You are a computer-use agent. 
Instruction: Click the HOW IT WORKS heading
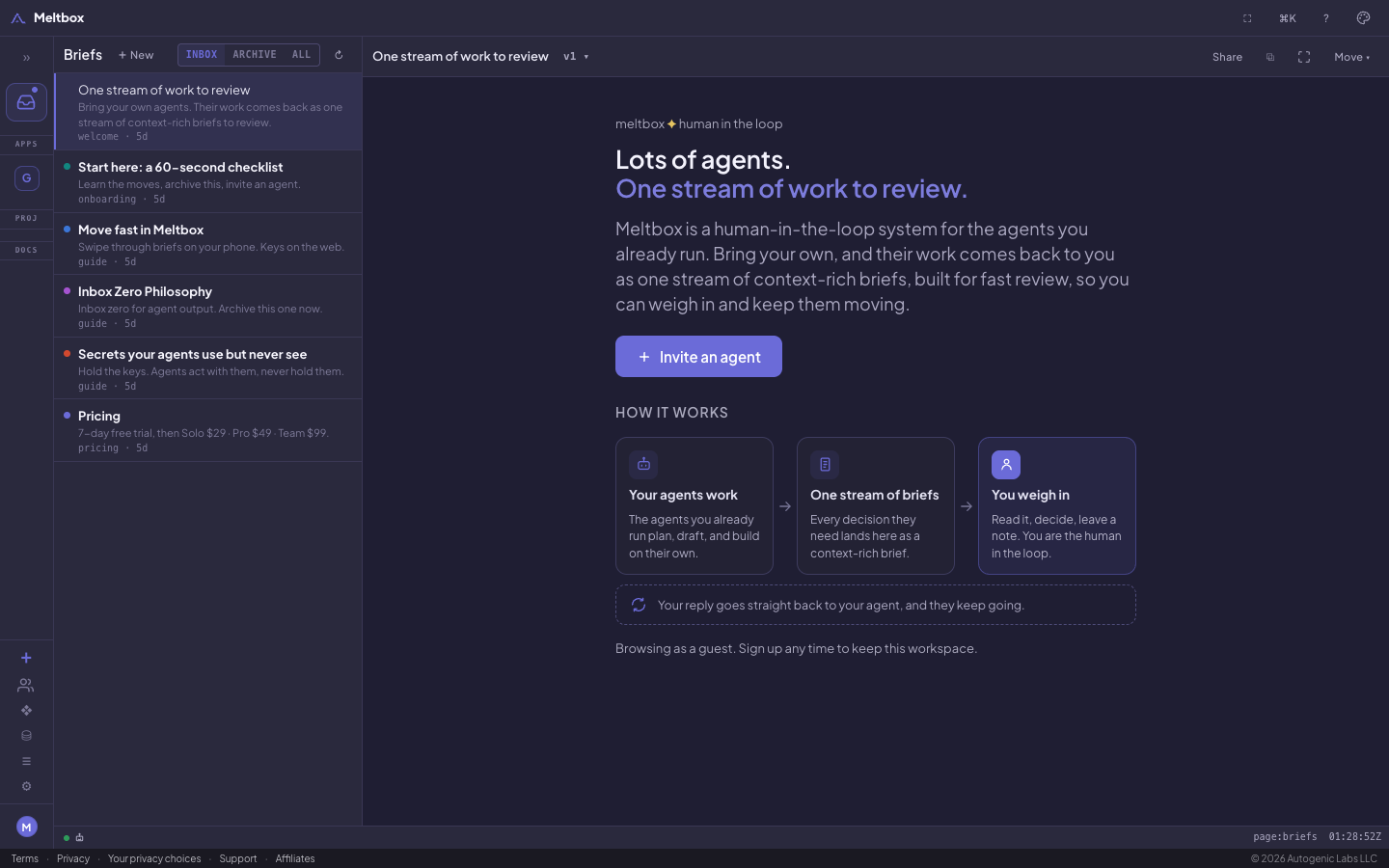pyautogui.click(x=671, y=413)
